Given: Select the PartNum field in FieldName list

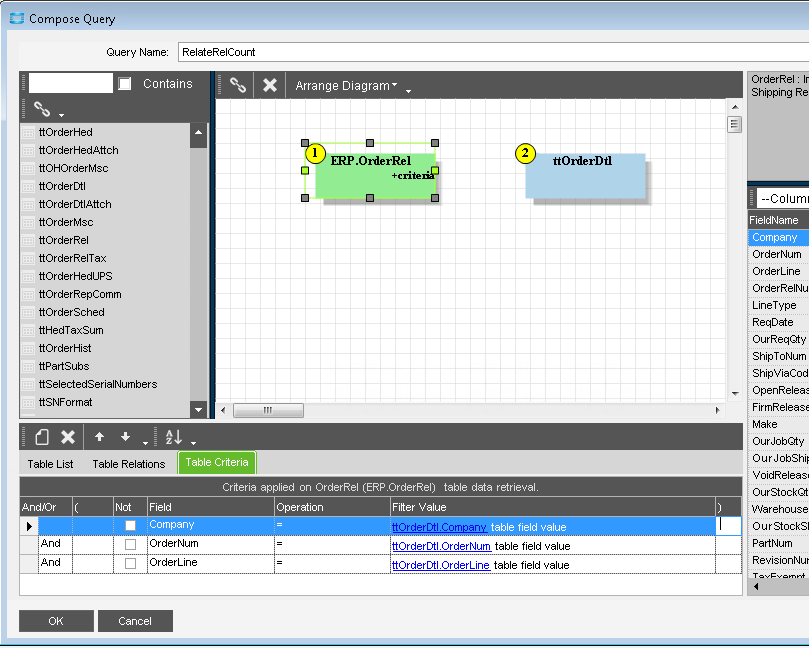Looking at the screenshot, I should click(x=779, y=543).
